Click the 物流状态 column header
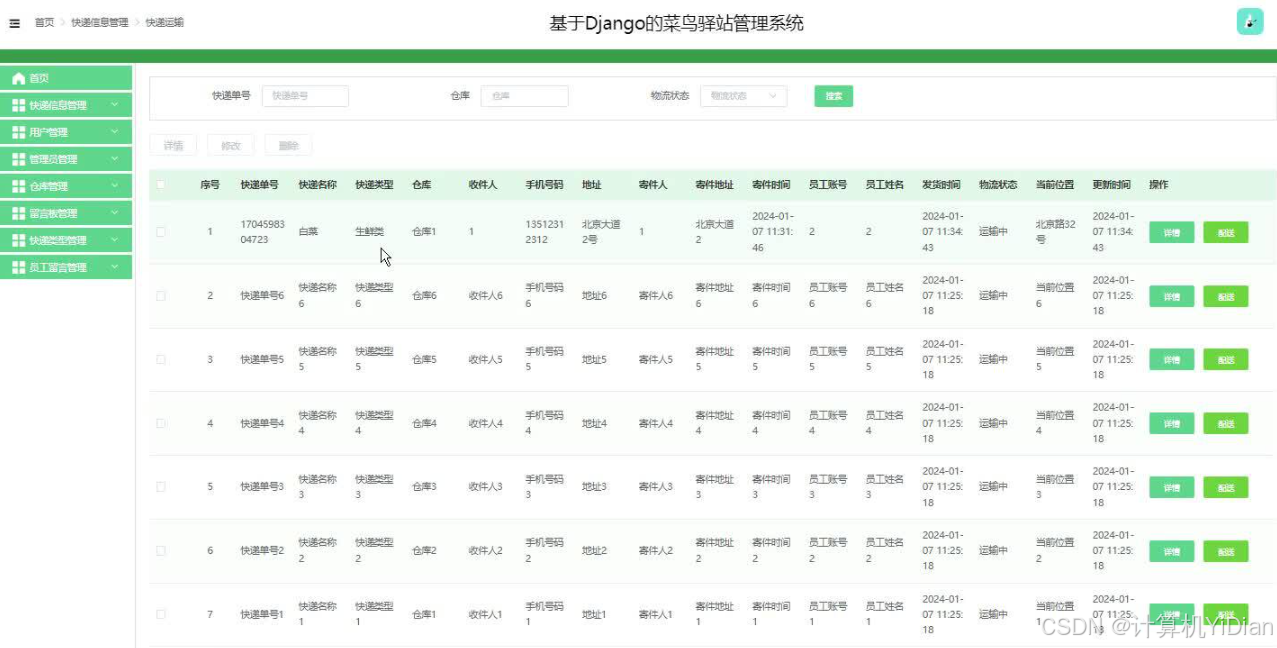The width and height of the screenshot is (1277, 648). 998,185
